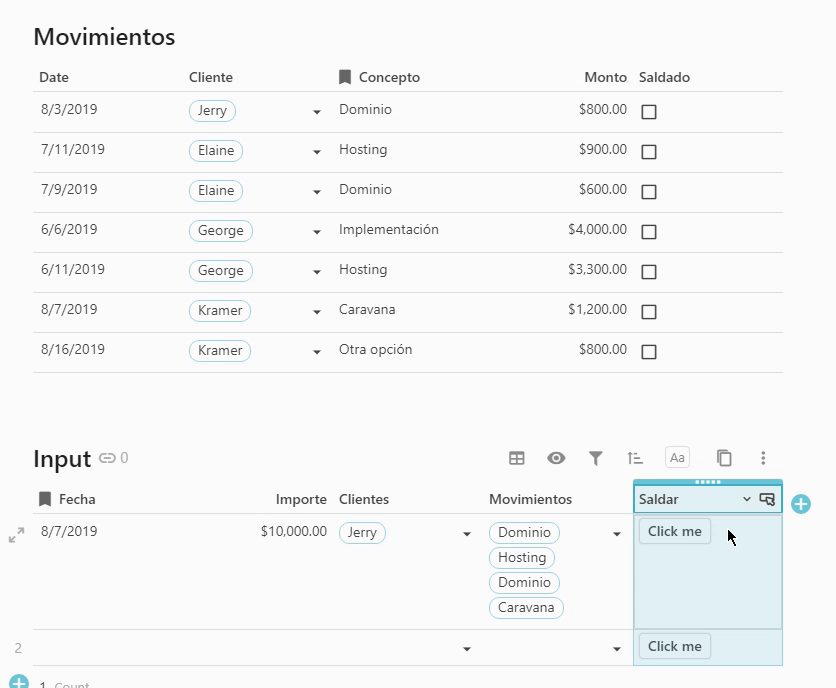Click the Monto column header
This screenshot has height=688, width=836.
[605, 77]
